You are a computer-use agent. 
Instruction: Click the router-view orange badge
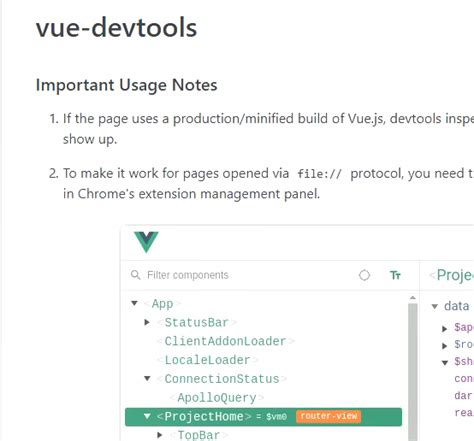pyautogui.click(x=328, y=416)
